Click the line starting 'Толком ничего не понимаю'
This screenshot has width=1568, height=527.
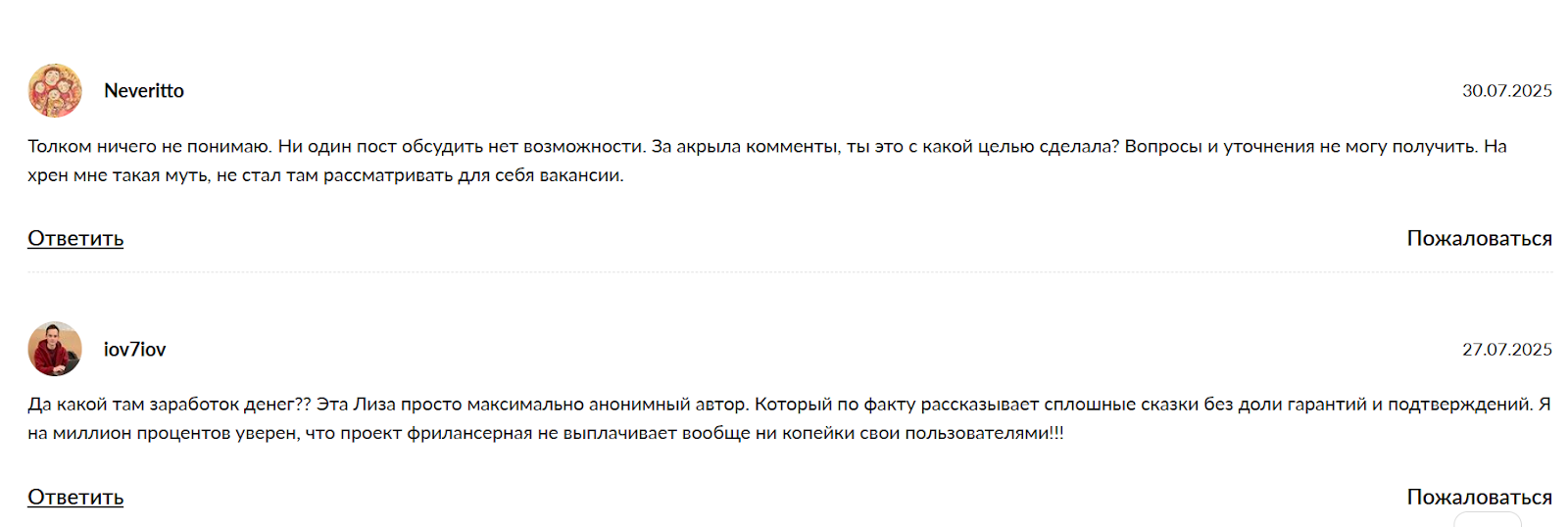[x=767, y=146]
